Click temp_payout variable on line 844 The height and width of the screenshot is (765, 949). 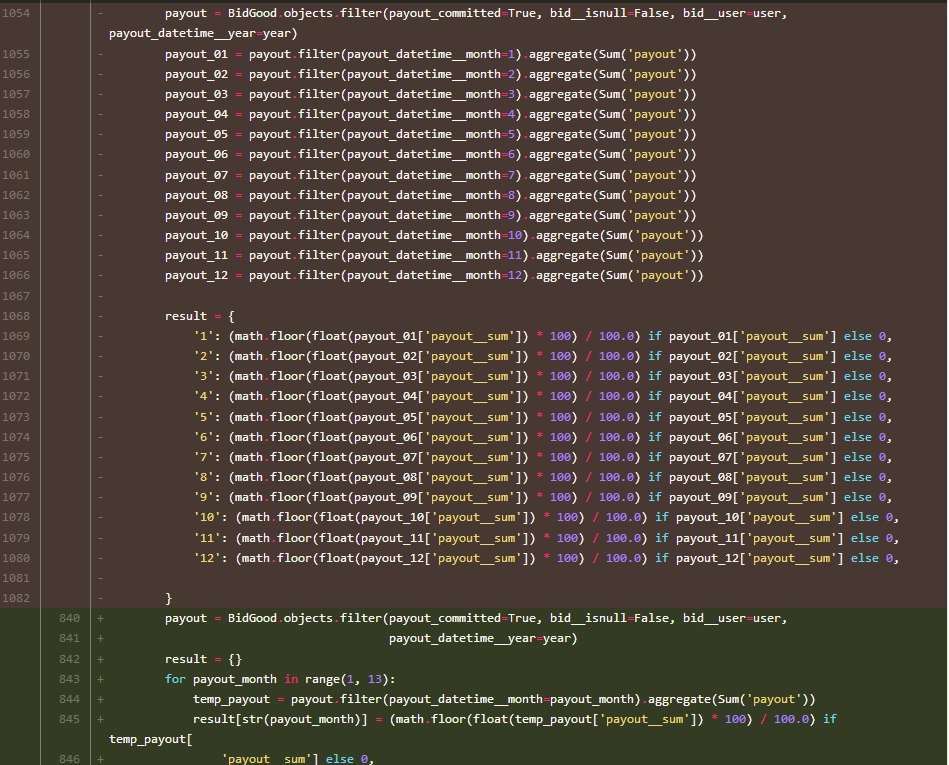231,699
